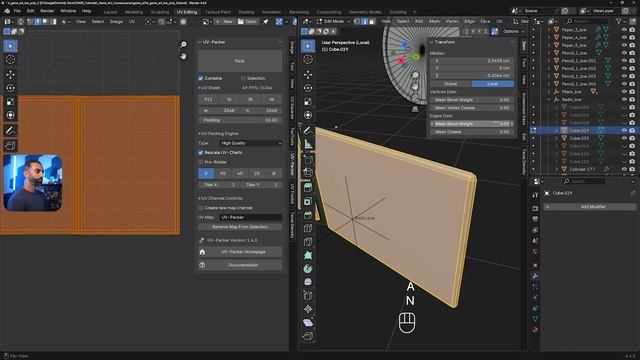The image size is (640, 360).
Task: Open the Documentation button
Action: [x=240, y=265]
